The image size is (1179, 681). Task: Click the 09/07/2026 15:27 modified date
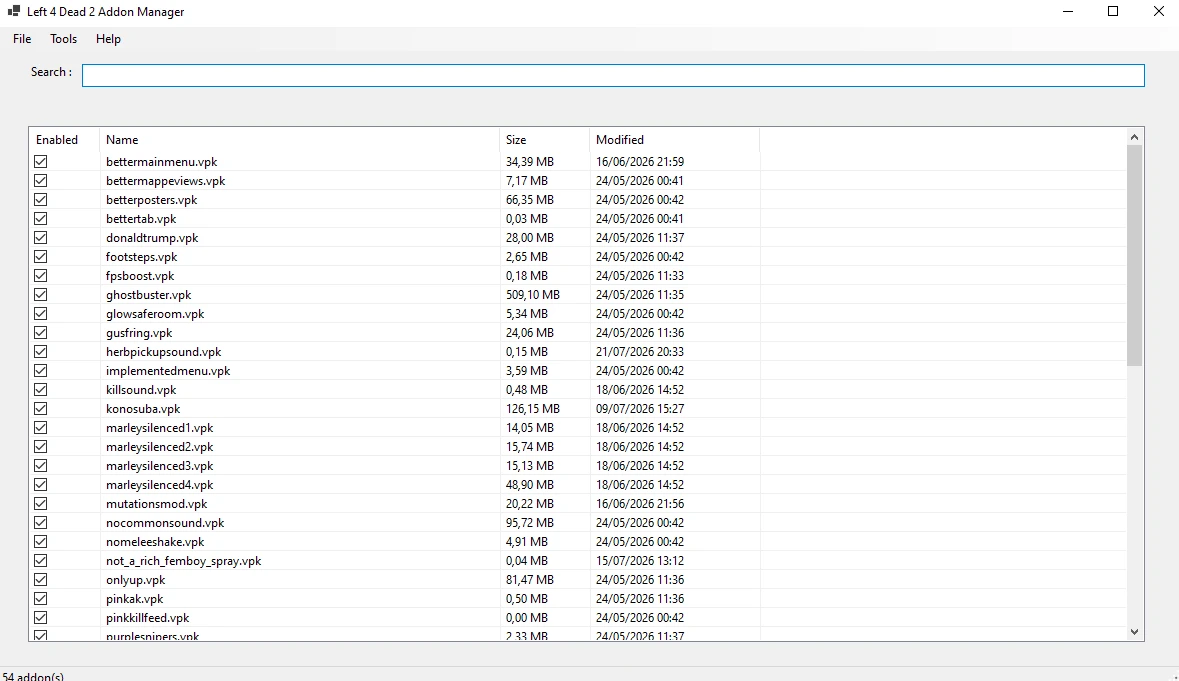point(640,409)
